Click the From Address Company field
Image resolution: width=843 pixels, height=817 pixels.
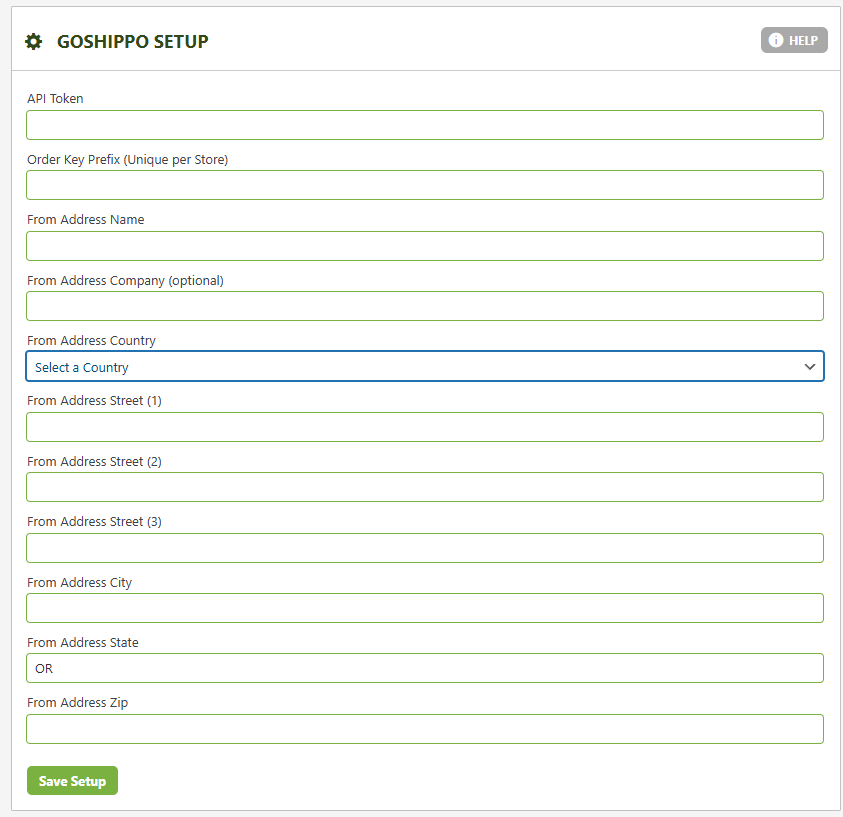pyautogui.click(x=424, y=306)
